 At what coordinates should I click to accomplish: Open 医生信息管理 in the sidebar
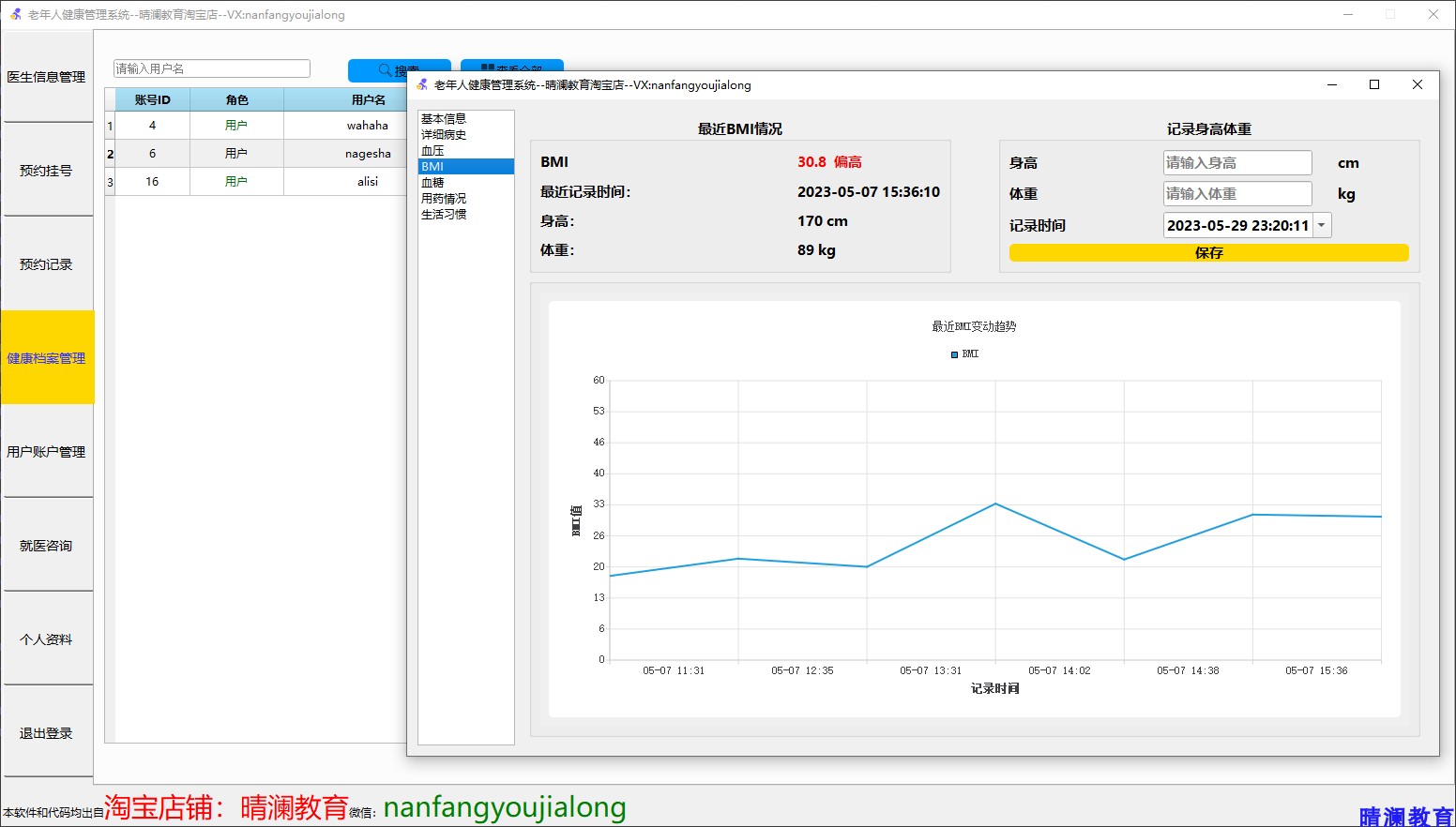coord(47,77)
